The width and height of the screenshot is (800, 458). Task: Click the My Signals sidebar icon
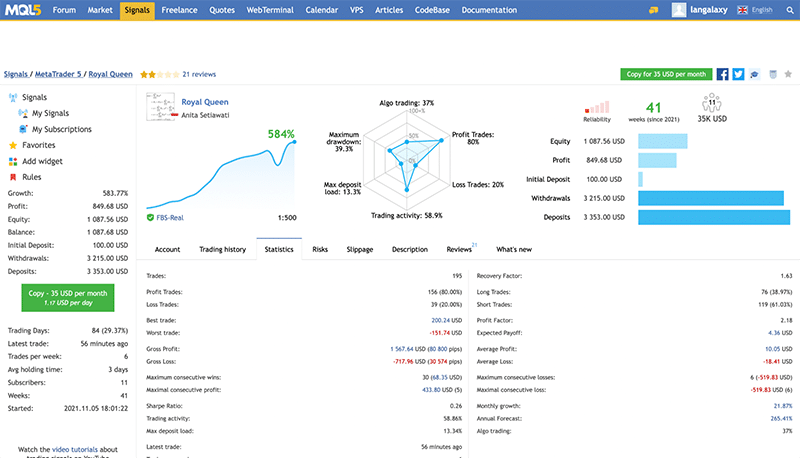(23, 113)
